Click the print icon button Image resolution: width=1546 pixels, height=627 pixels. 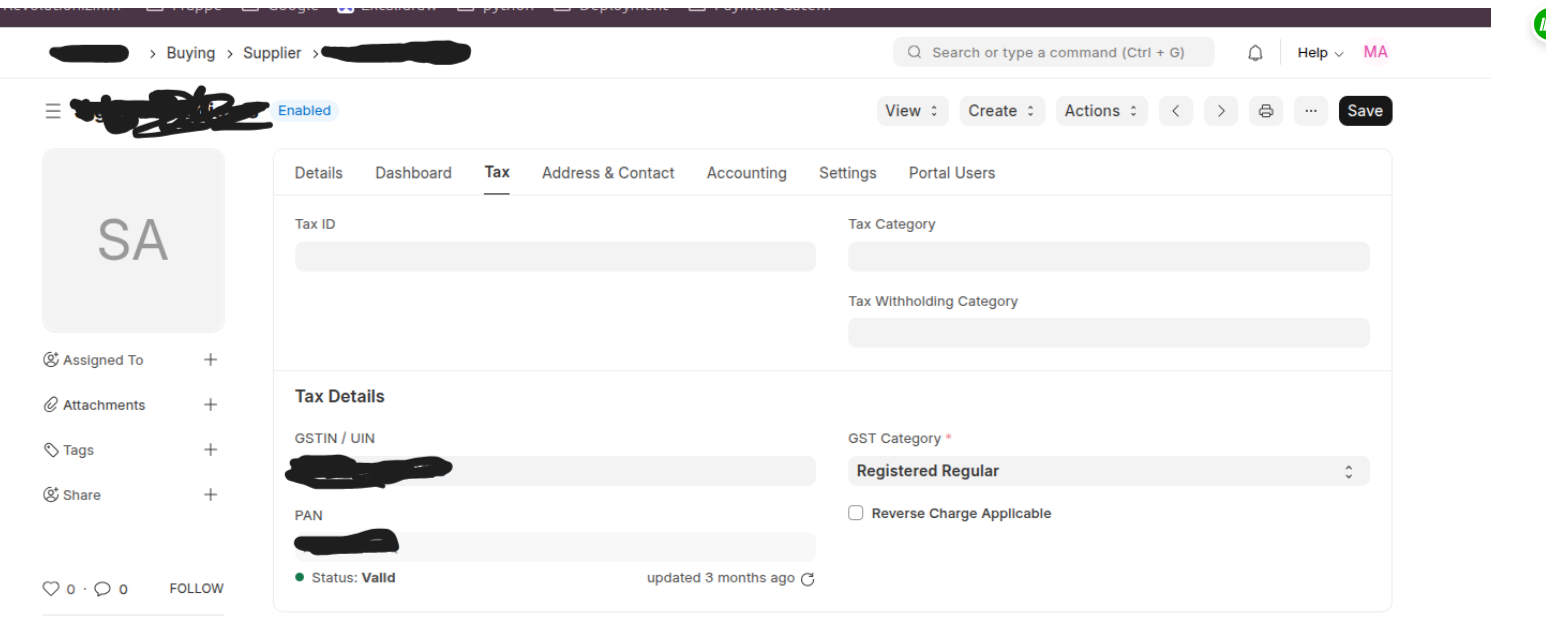pyautogui.click(x=1265, y=111)
